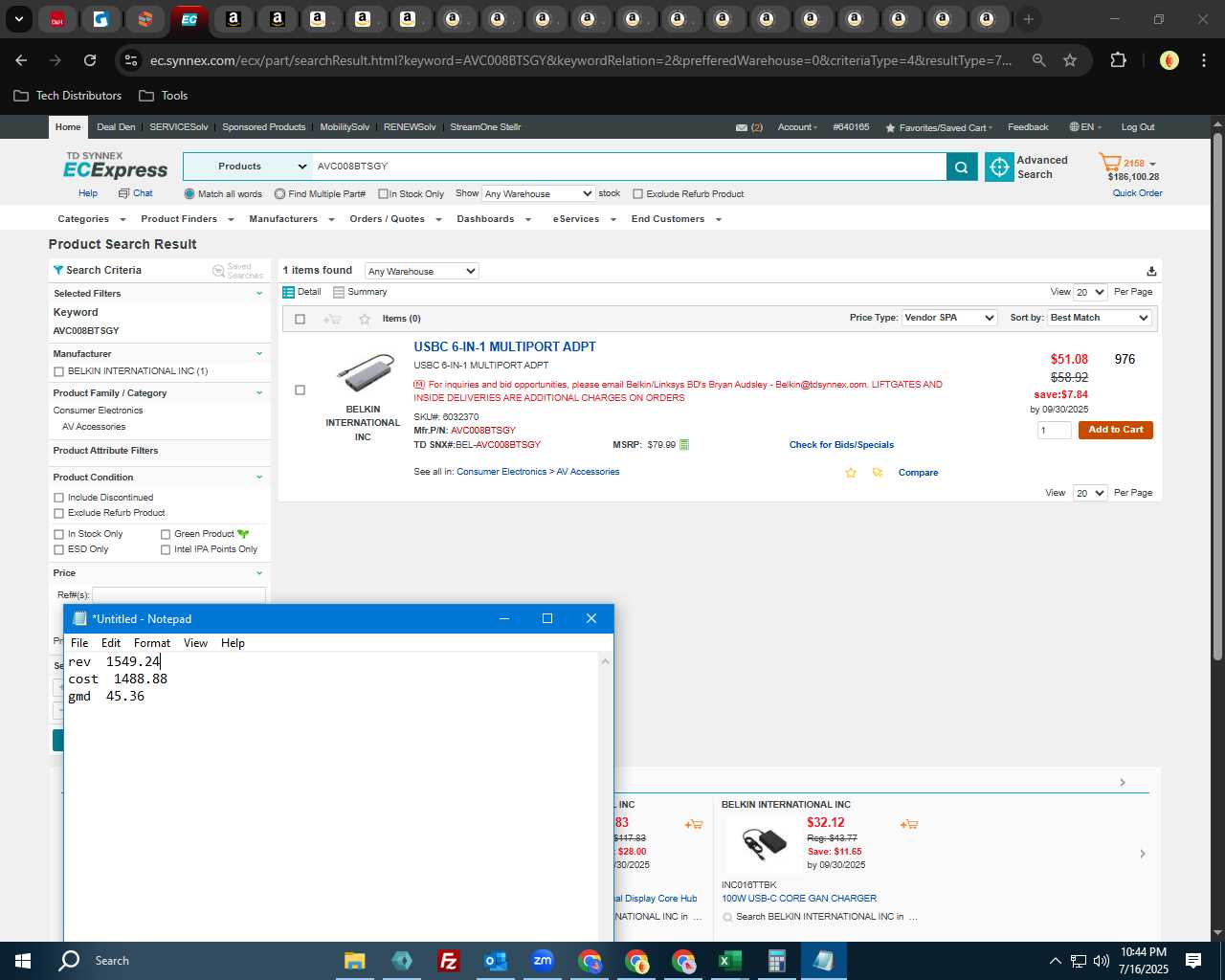1225x980 pixels.
Task: Open top View 20 per page dropdown
Action: point(1090,293)
